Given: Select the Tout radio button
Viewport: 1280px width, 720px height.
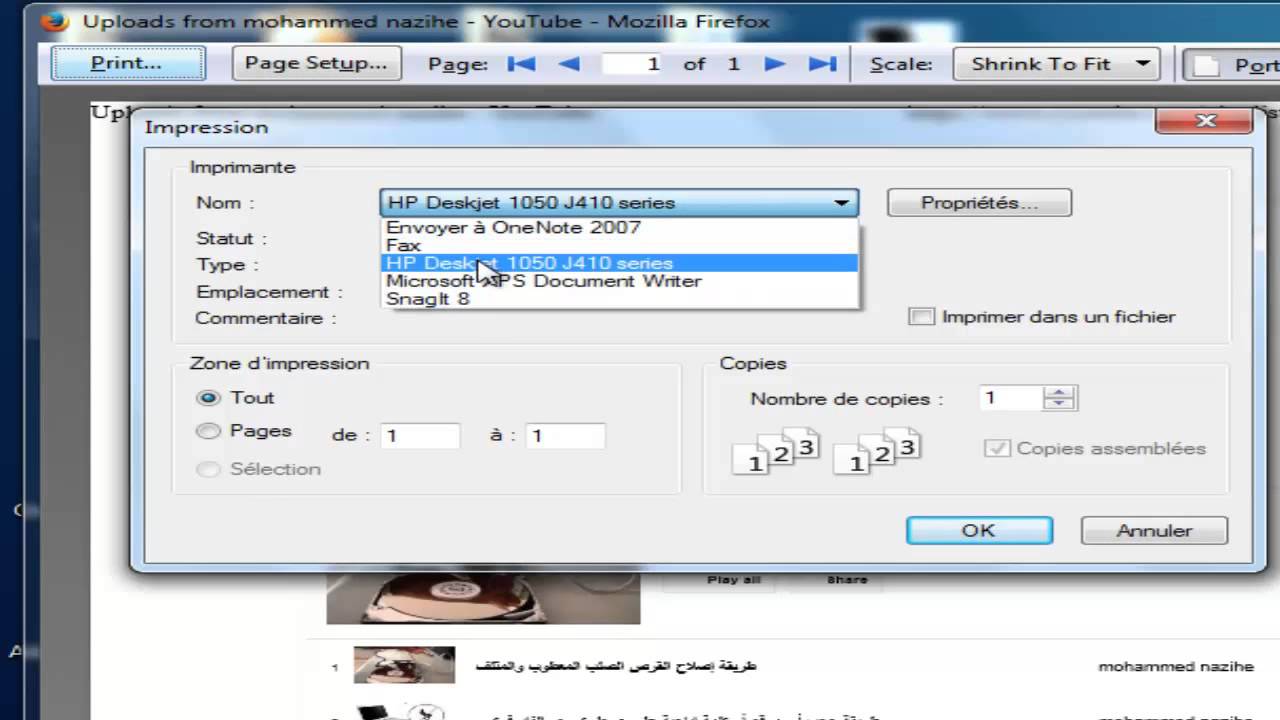Looking at the screenshot, I should click(x=208, y=398).
